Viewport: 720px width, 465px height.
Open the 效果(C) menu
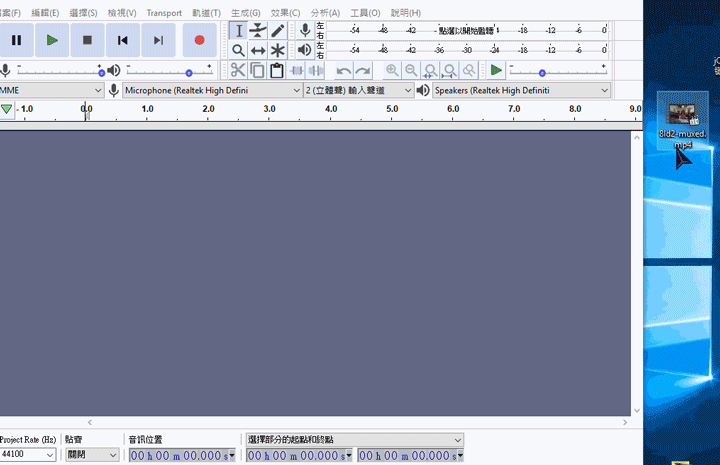(x=285, y=13)
